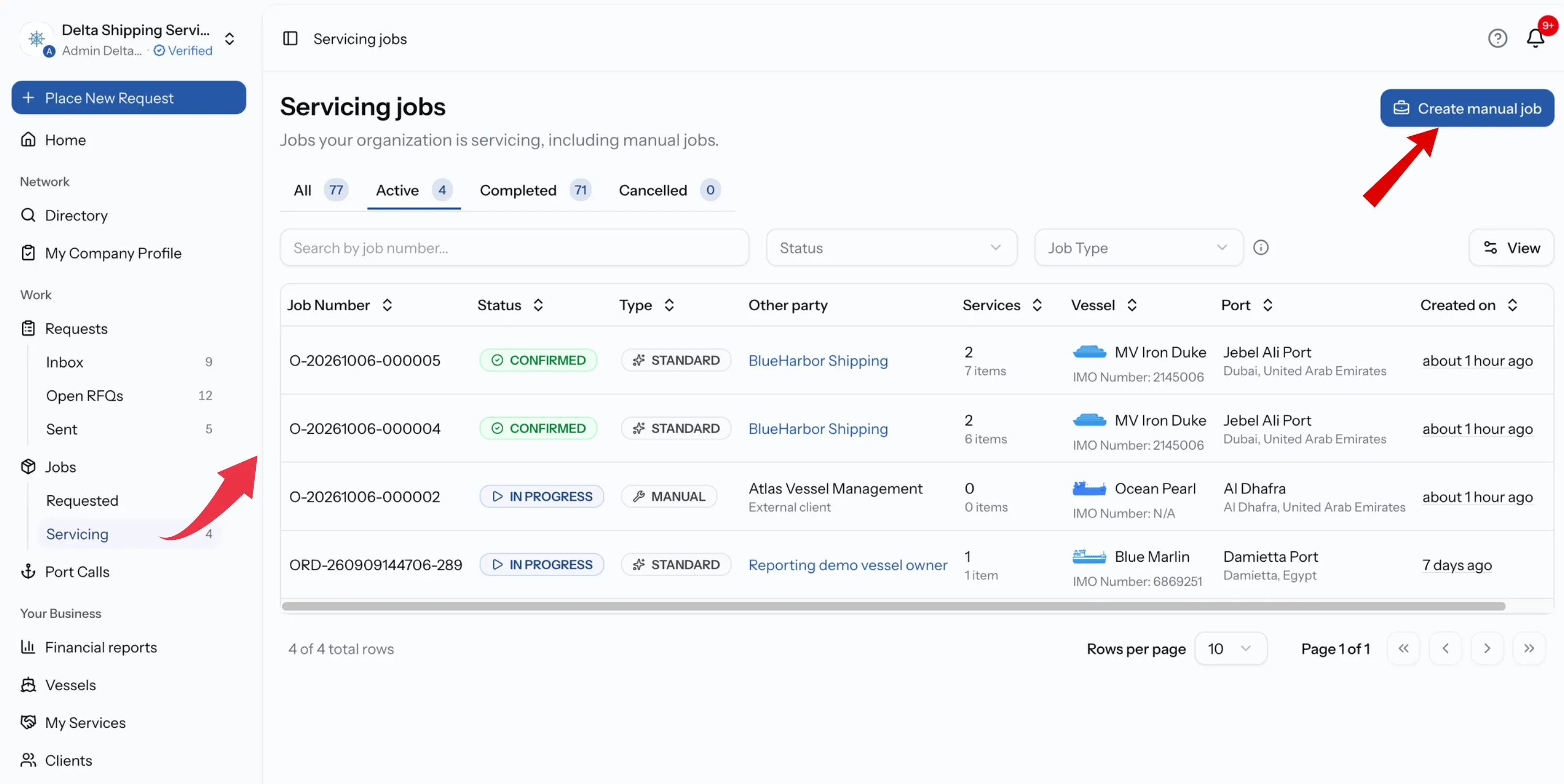
Task: Sort by the Status column arrows
Action: click(x=538, y=305)
